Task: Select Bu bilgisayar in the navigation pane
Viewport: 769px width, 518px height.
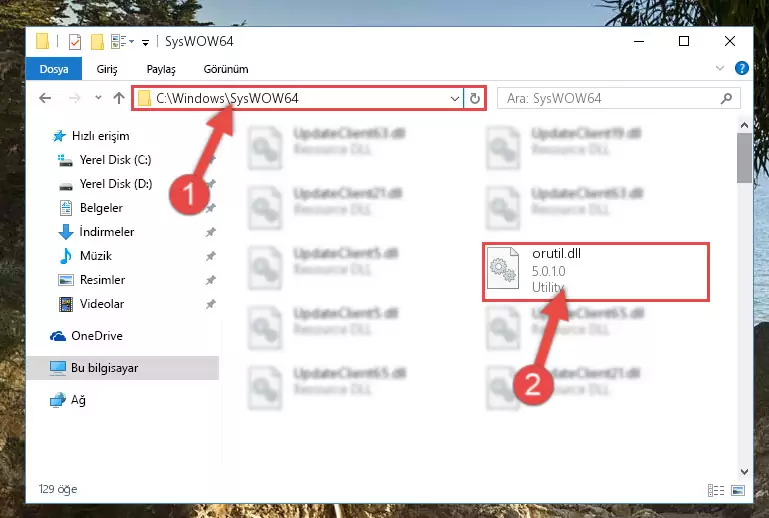Action: tap(123, 368)
